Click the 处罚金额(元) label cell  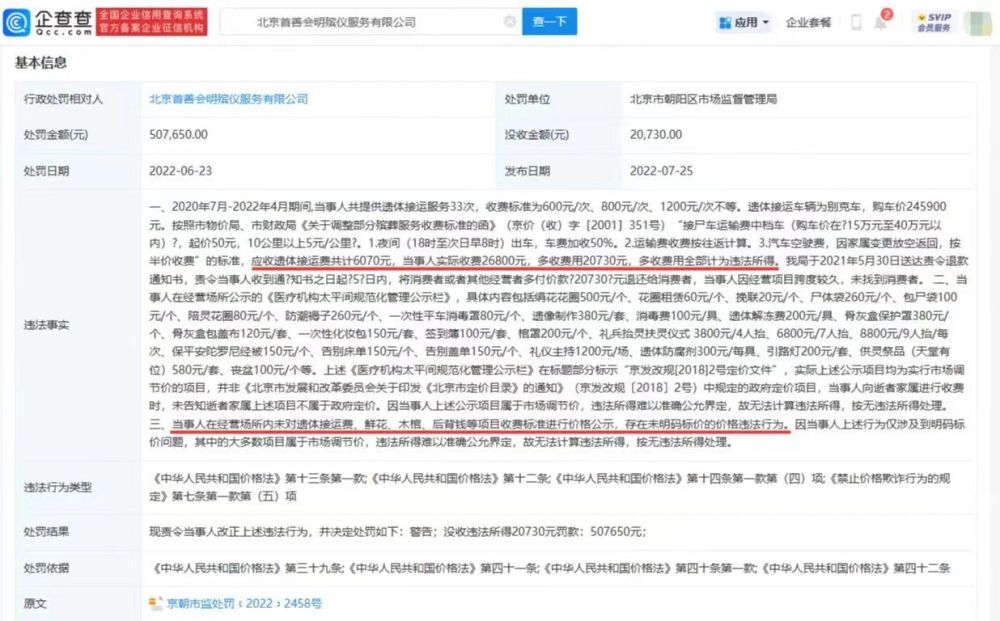point(78,135)
